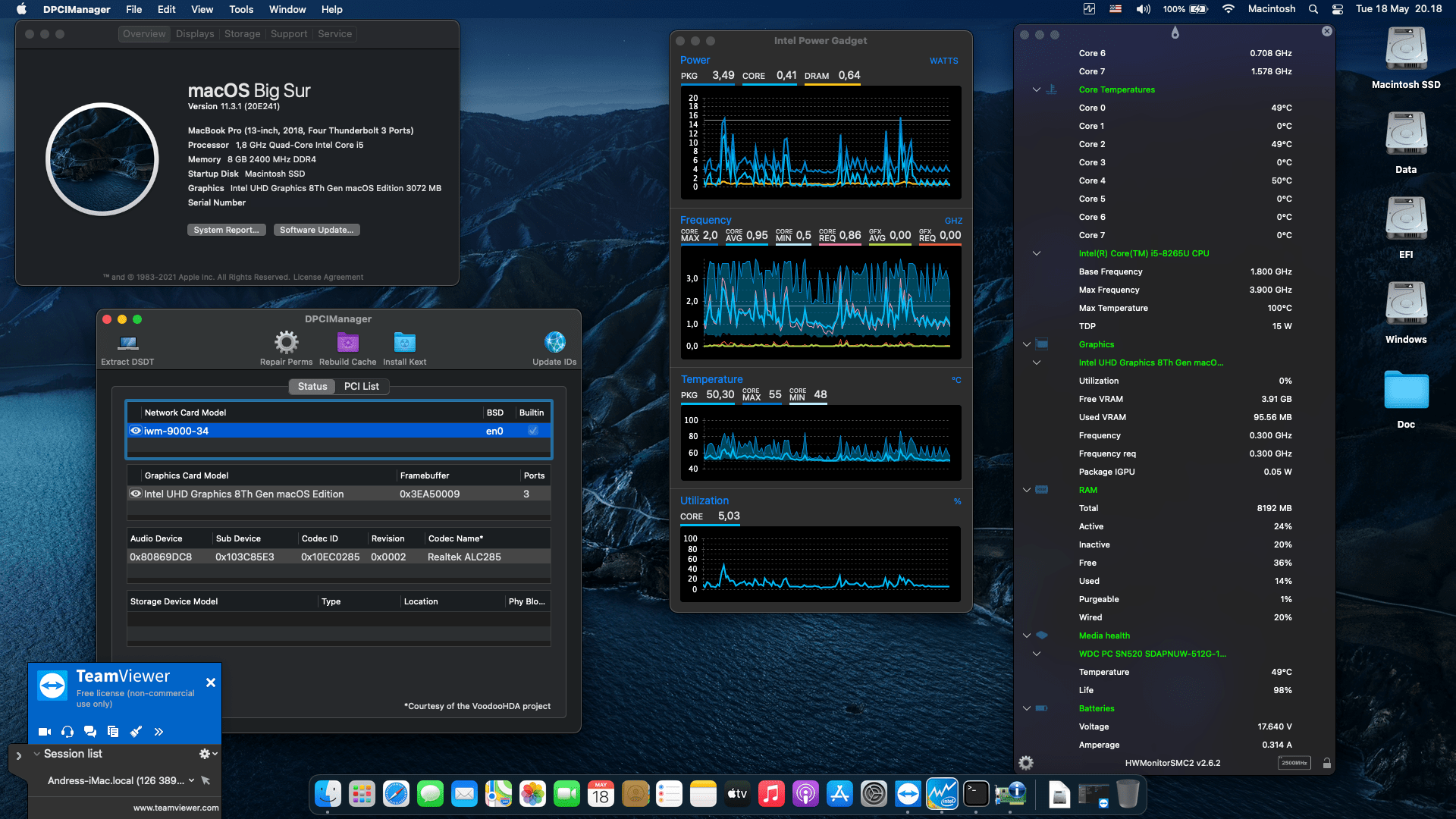The width and height of the screenshot is (1456, 819).
Task: Open Spotlight search in menu bar
Action: pos(1313,9)
